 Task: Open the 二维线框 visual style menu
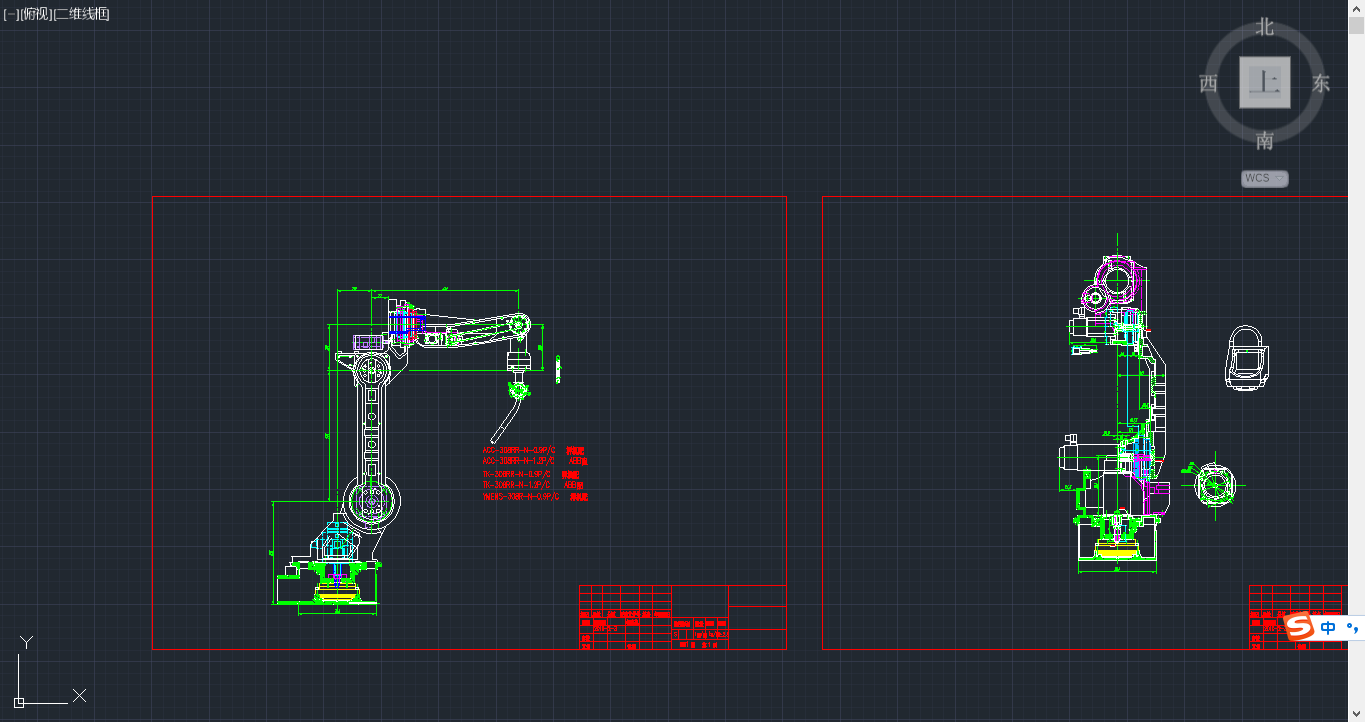coord(82,14)
